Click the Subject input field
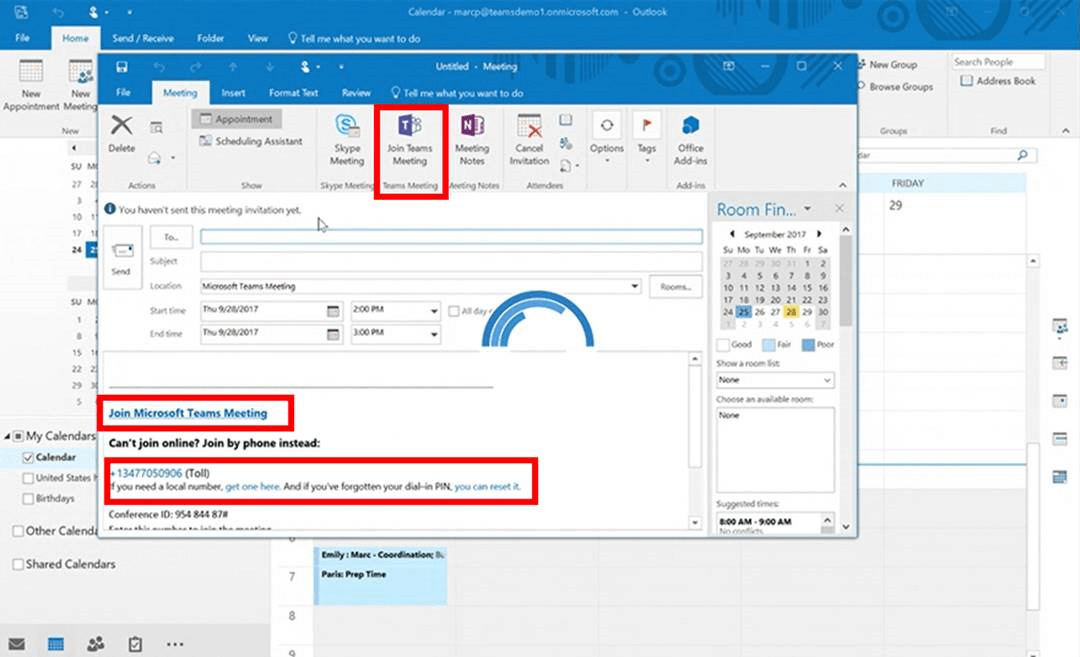1080x657 pixels. coord(450,262)
